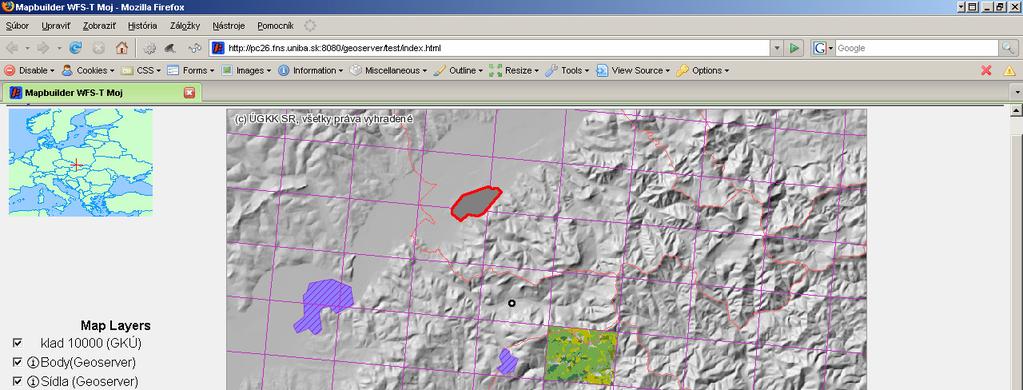Click the View Source toolbar button
Image resolution: width=1023 pixels, height=390 pixels.
632,70
